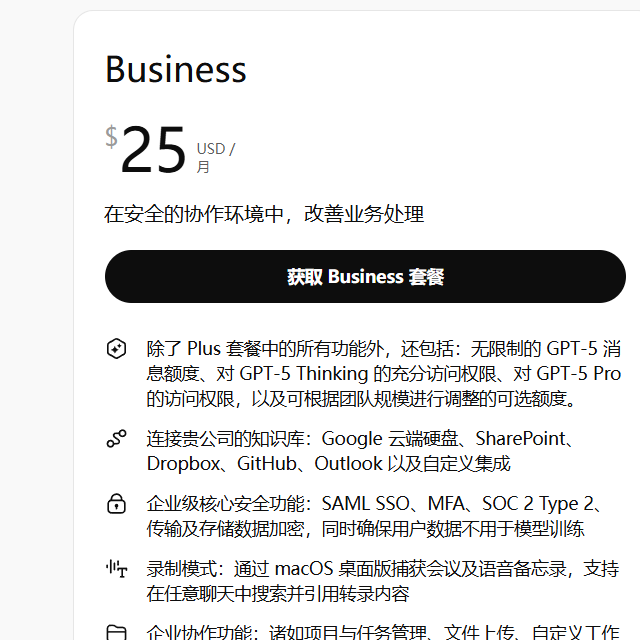Click the tagline 在安全的协作环境中，改善业务处理
This screenshot has height=640, width=640.
tap(264, 214)
